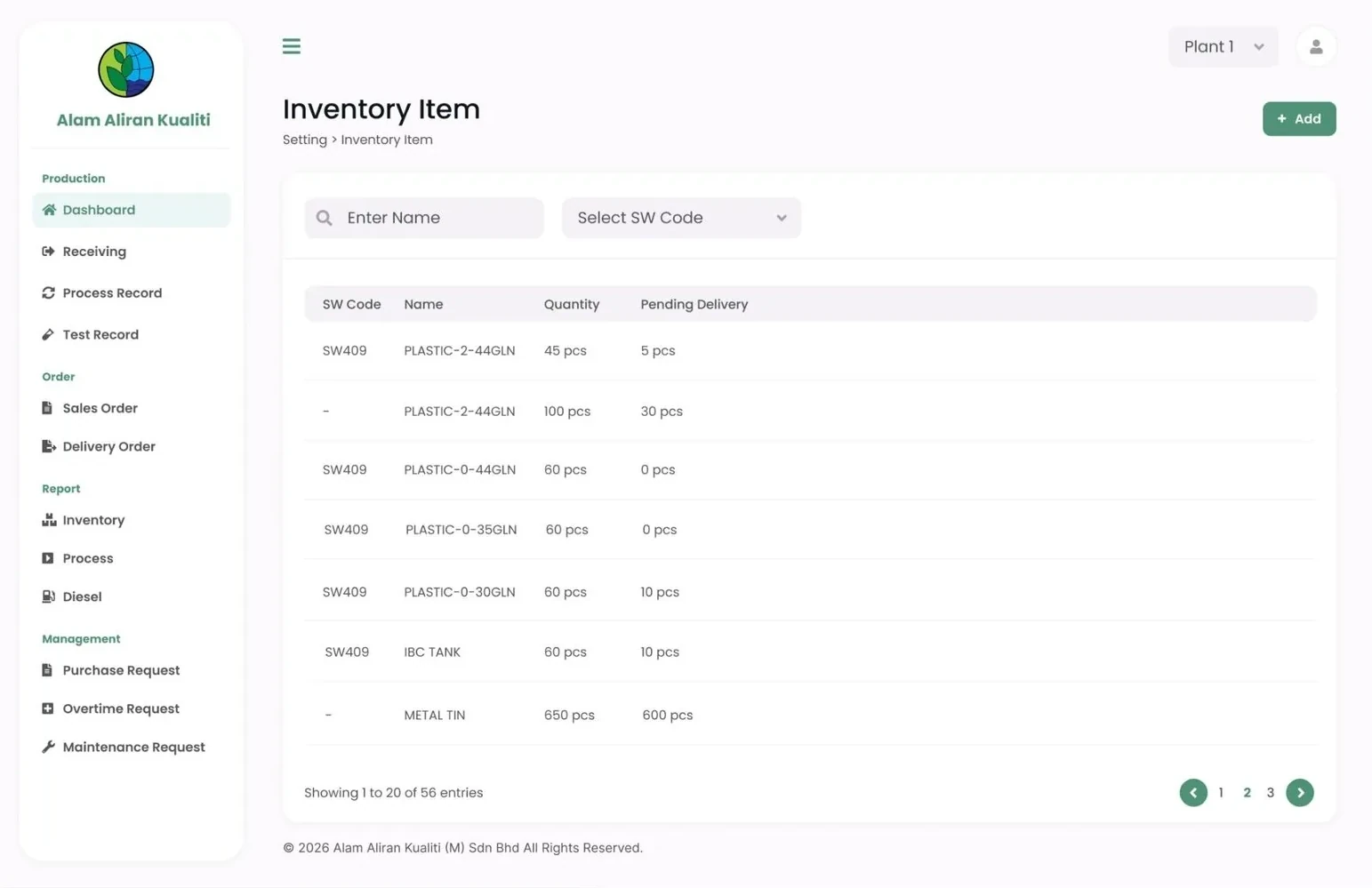Open the Plant 1 dropdown

click(x=1224, y=47)
